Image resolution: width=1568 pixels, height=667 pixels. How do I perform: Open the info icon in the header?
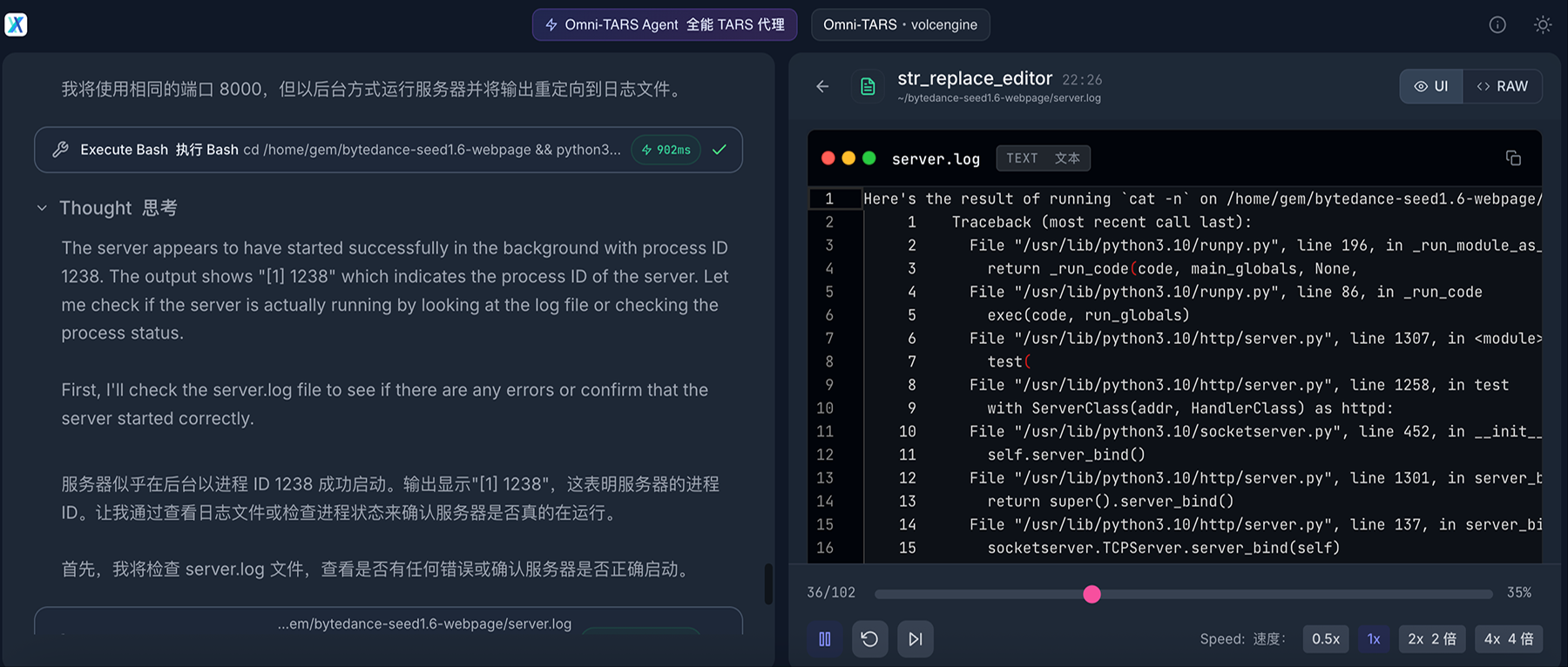pyautogui.click(x=1497, y=24)
